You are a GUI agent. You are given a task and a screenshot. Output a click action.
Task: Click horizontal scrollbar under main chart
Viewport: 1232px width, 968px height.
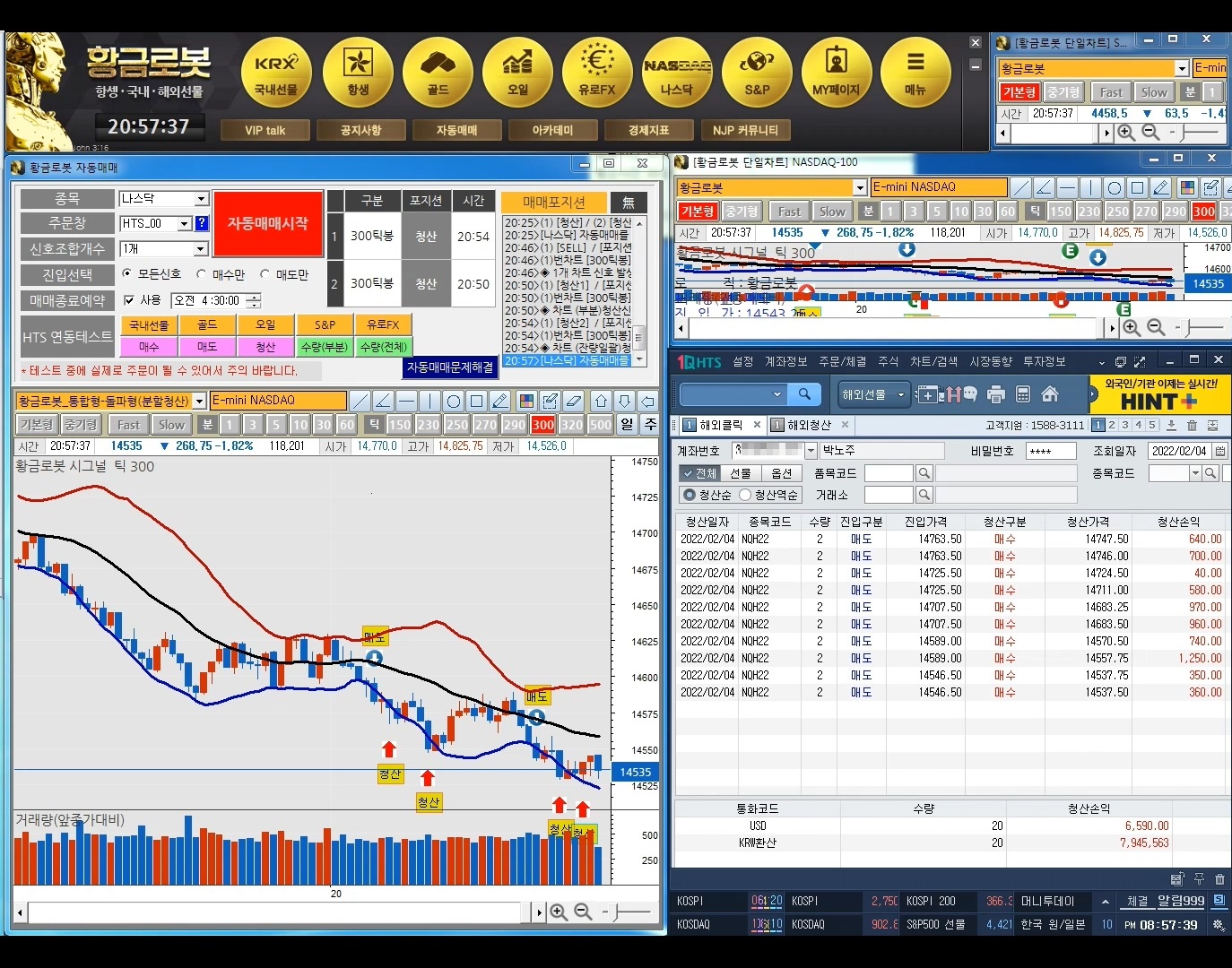click(x=282, y=912)
